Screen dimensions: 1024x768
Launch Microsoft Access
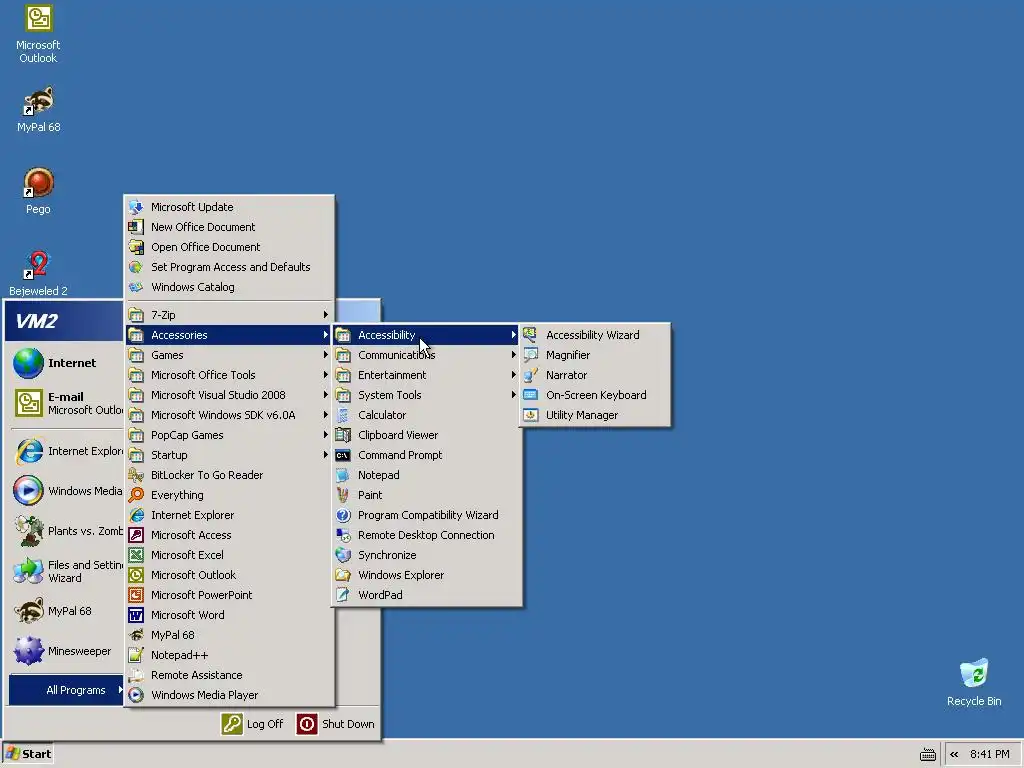click(229, 536)
